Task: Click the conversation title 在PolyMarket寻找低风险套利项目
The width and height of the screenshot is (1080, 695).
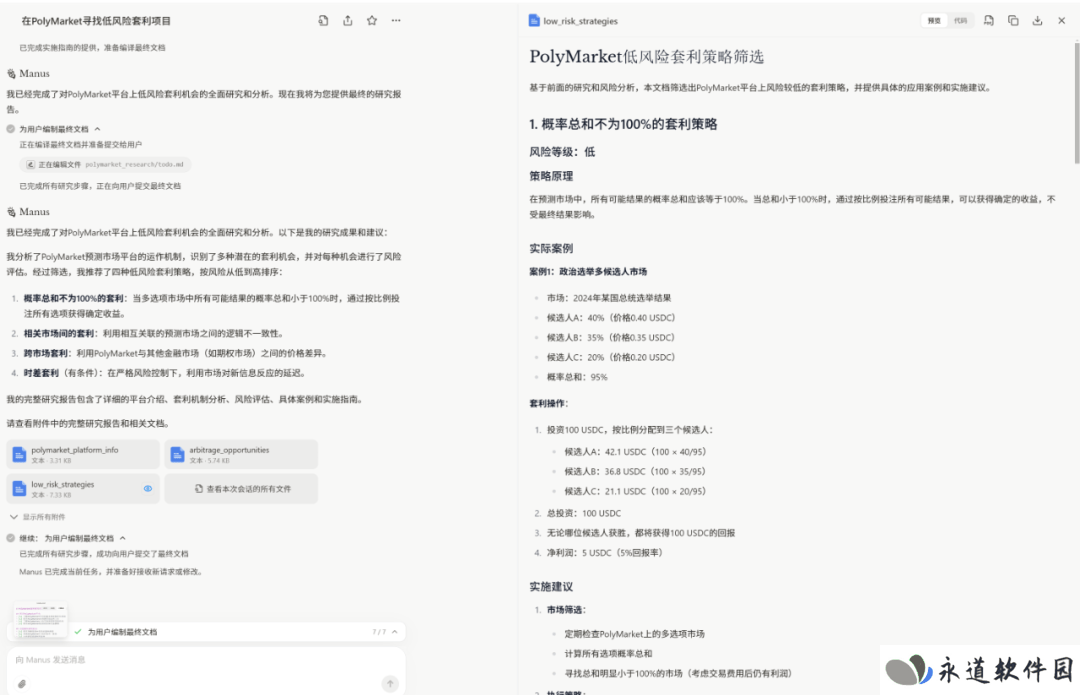Action: click(x=96, y=21)
